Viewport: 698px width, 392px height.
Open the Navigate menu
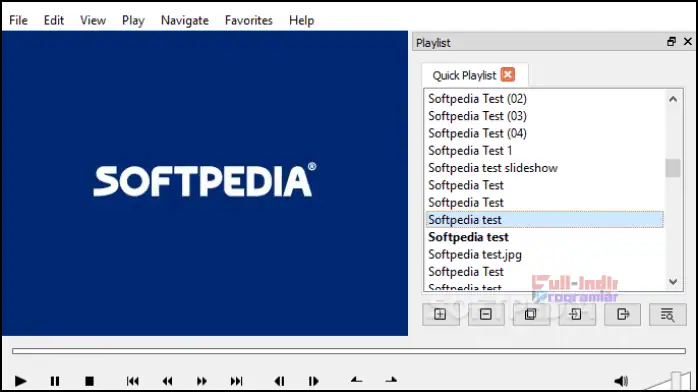(x=185, y=20)
